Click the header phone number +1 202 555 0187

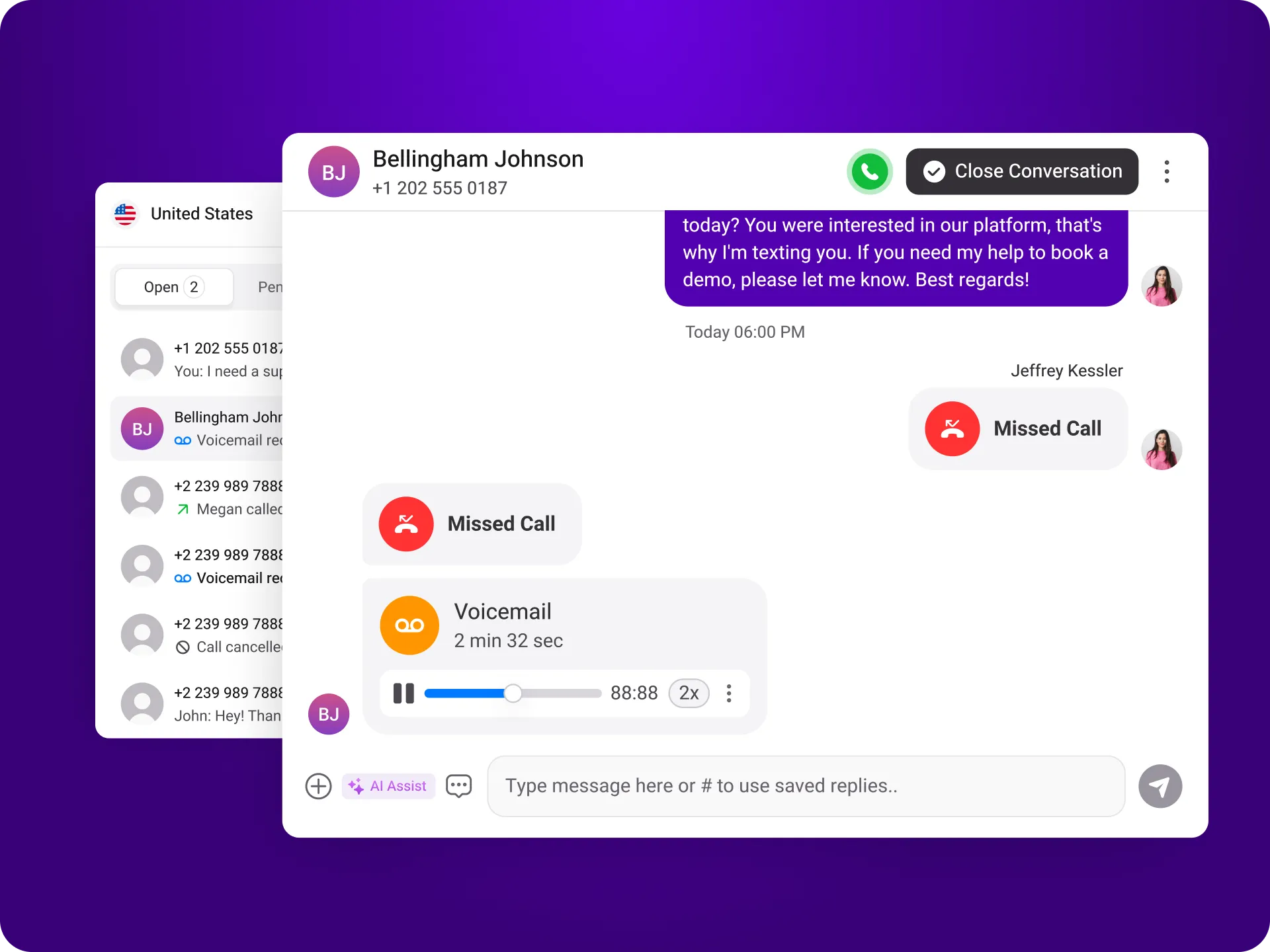pyautogui.click(x=440, y=188)
